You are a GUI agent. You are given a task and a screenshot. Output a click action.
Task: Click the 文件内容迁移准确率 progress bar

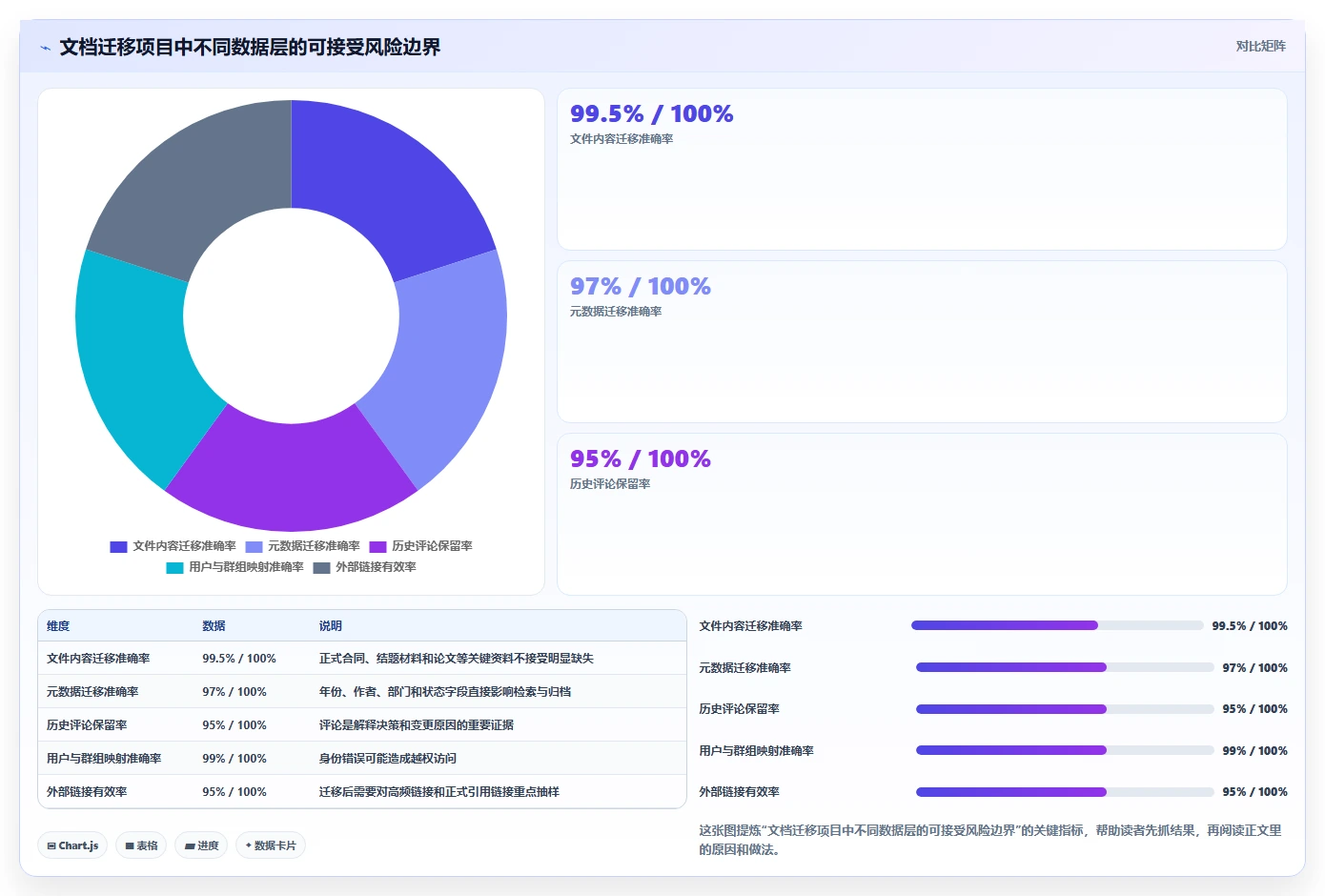pyautogui.click(x=1057, y=625)
